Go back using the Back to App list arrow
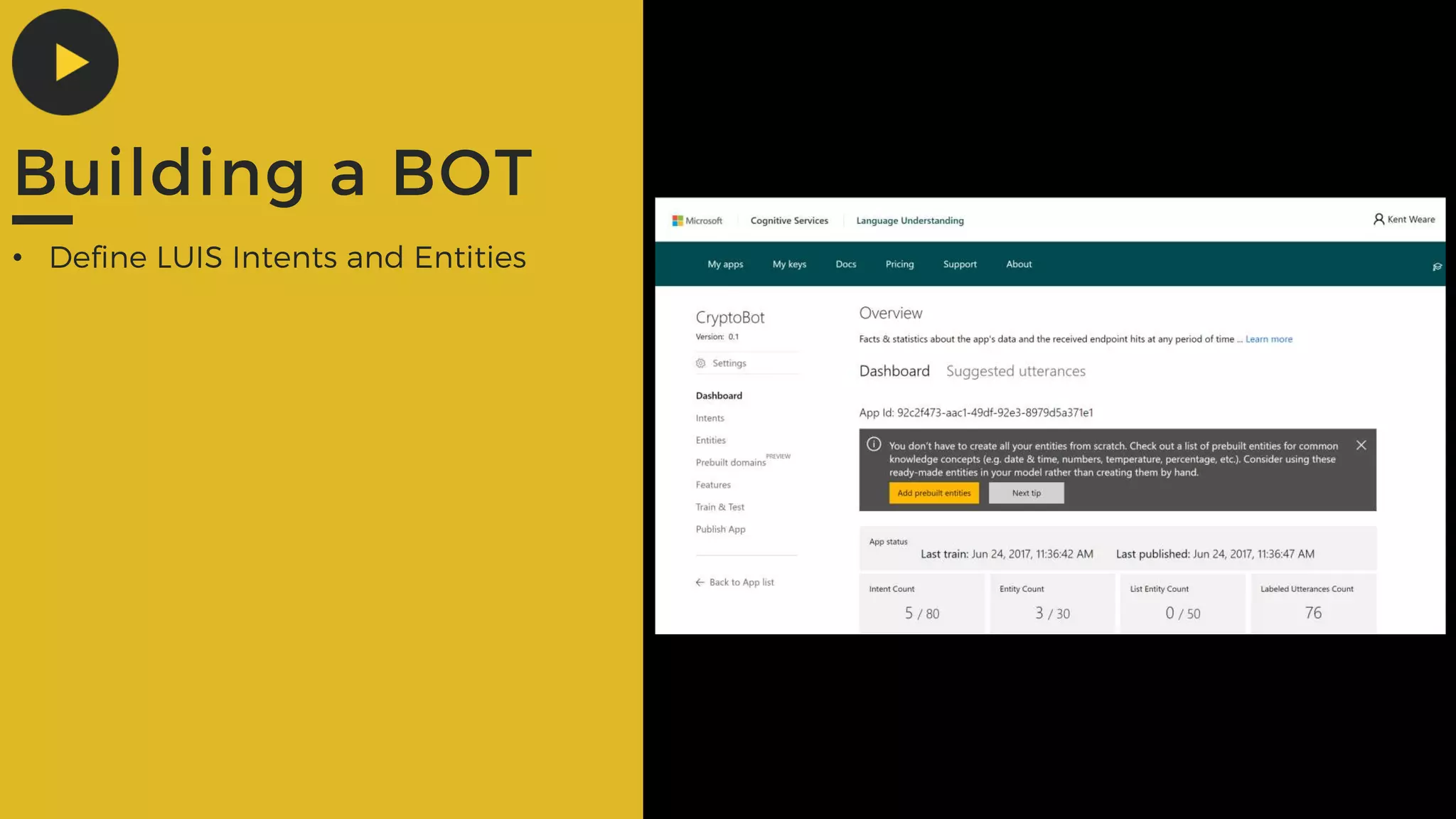1456x819 pixels. pyautogui.click(x=700, y=582)
